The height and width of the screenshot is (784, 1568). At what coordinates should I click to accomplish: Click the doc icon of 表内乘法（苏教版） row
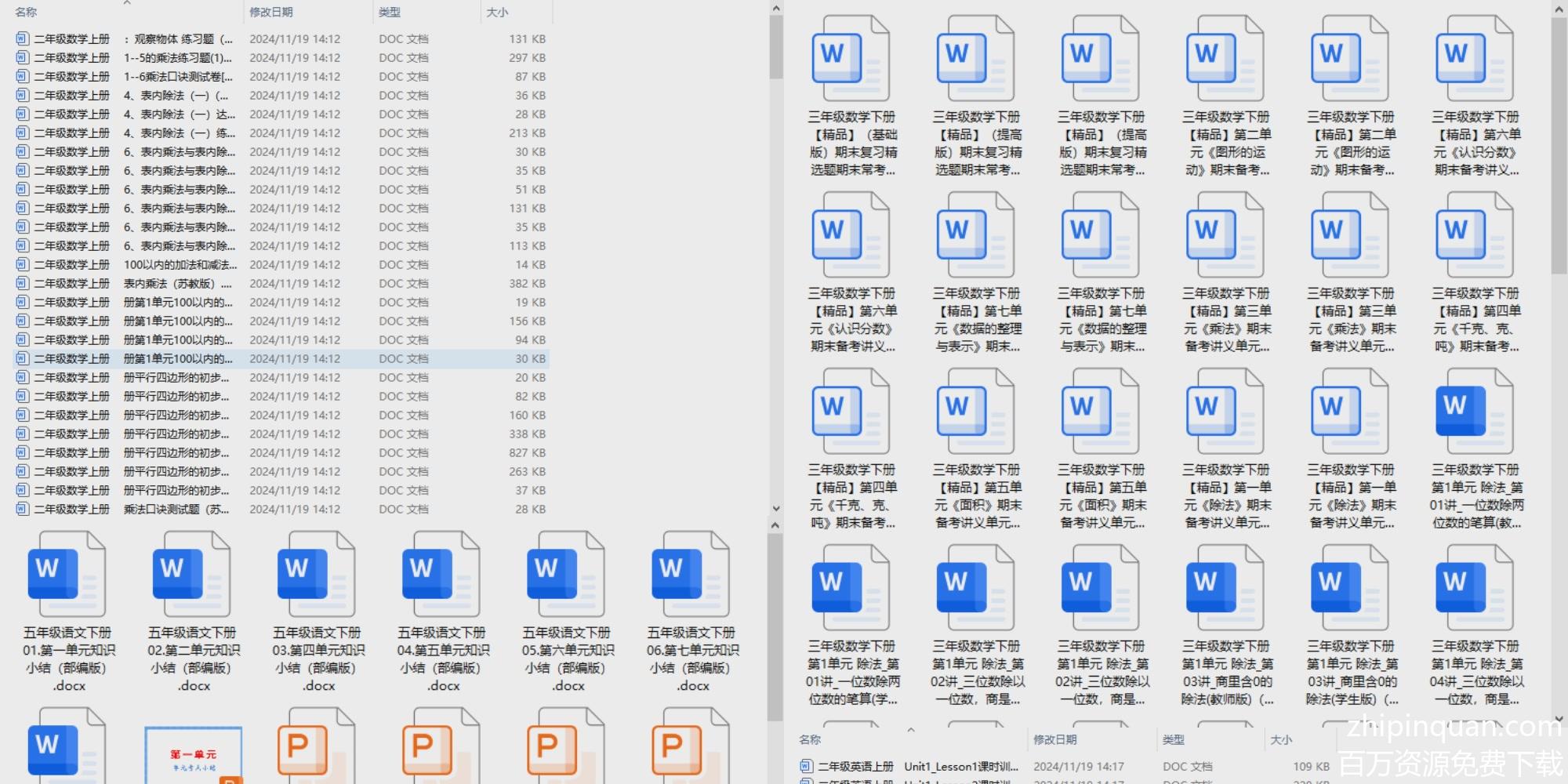click(x=22, y=283)
